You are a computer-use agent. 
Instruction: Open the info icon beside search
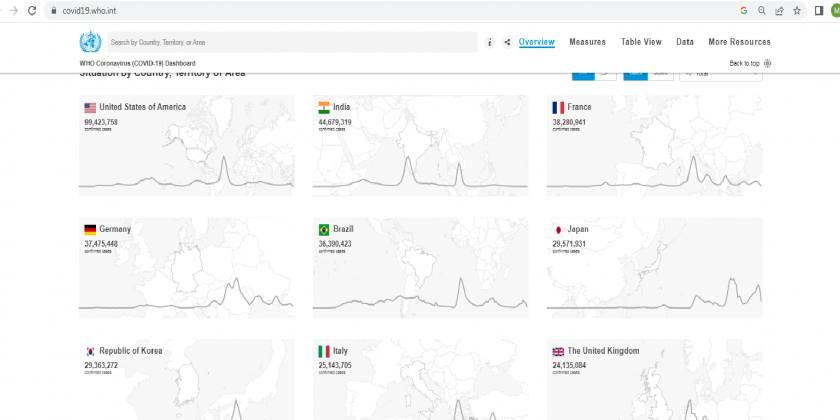click(x=489, y=43)
